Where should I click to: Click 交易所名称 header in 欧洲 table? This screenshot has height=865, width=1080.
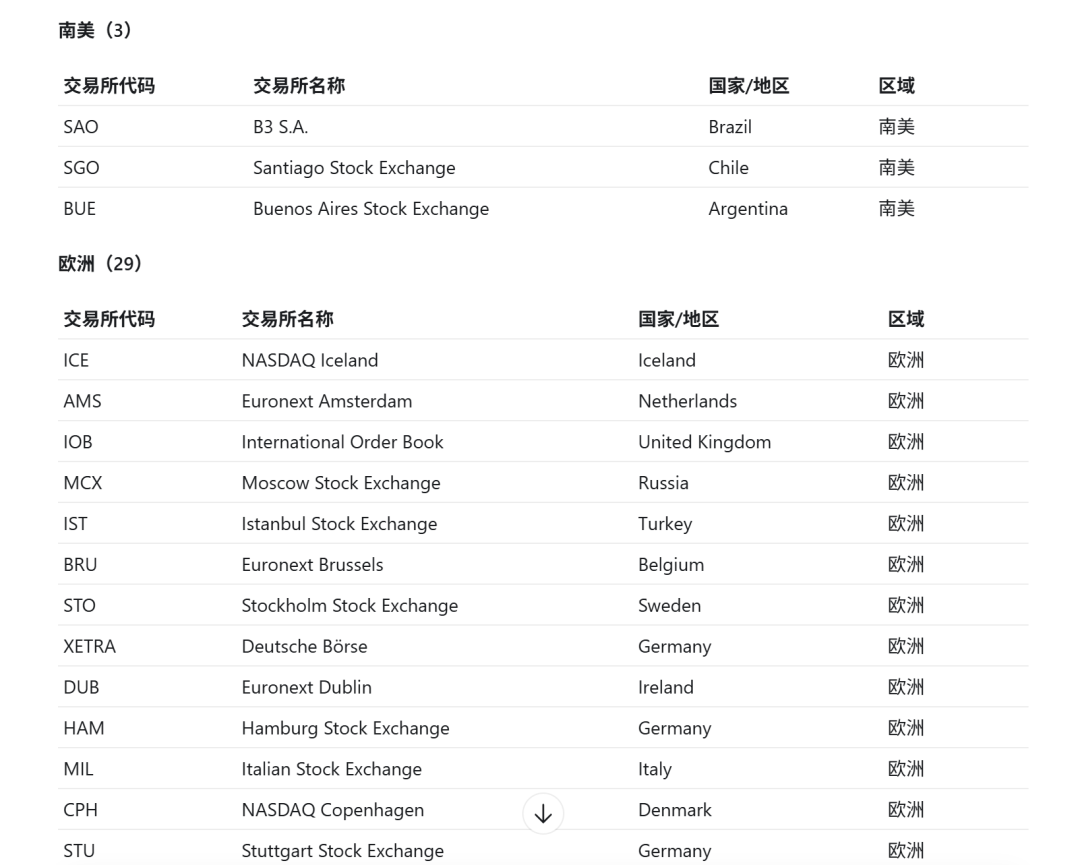click(x=288, y=320)
